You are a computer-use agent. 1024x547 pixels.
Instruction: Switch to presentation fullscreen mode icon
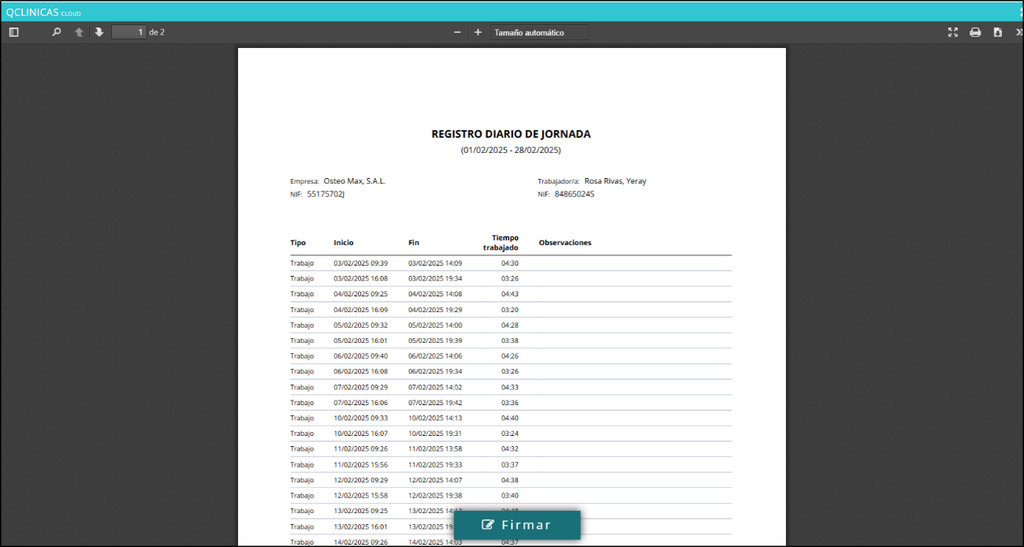tap(953, 32)
